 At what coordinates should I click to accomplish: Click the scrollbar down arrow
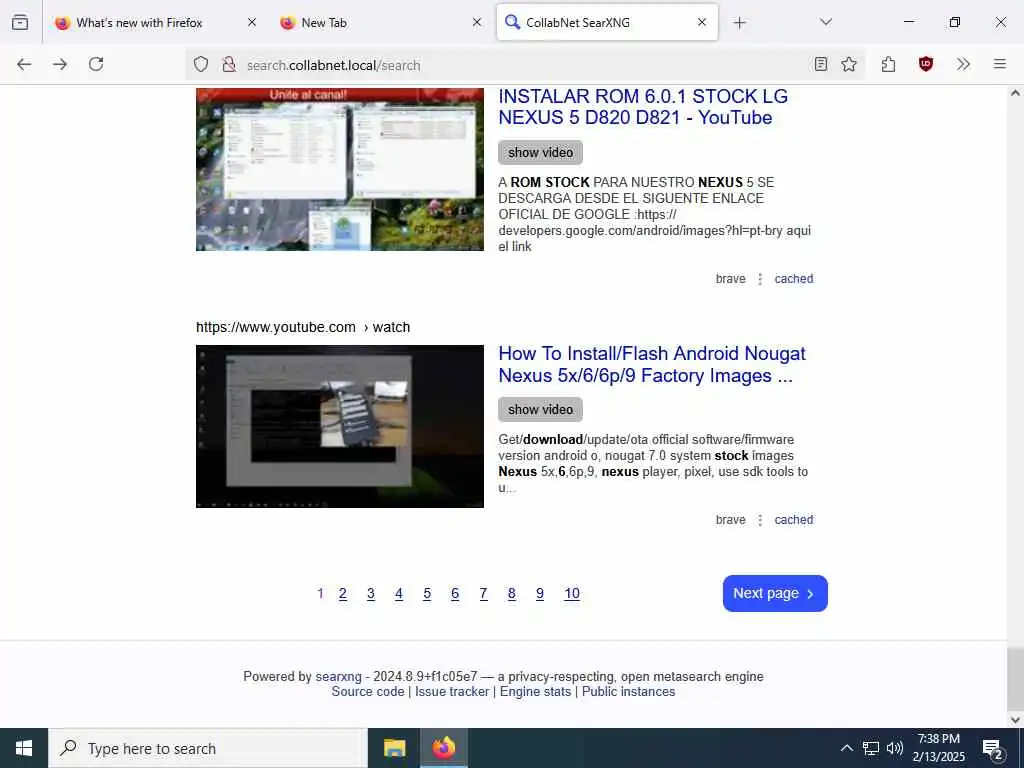pos(1015,720)
